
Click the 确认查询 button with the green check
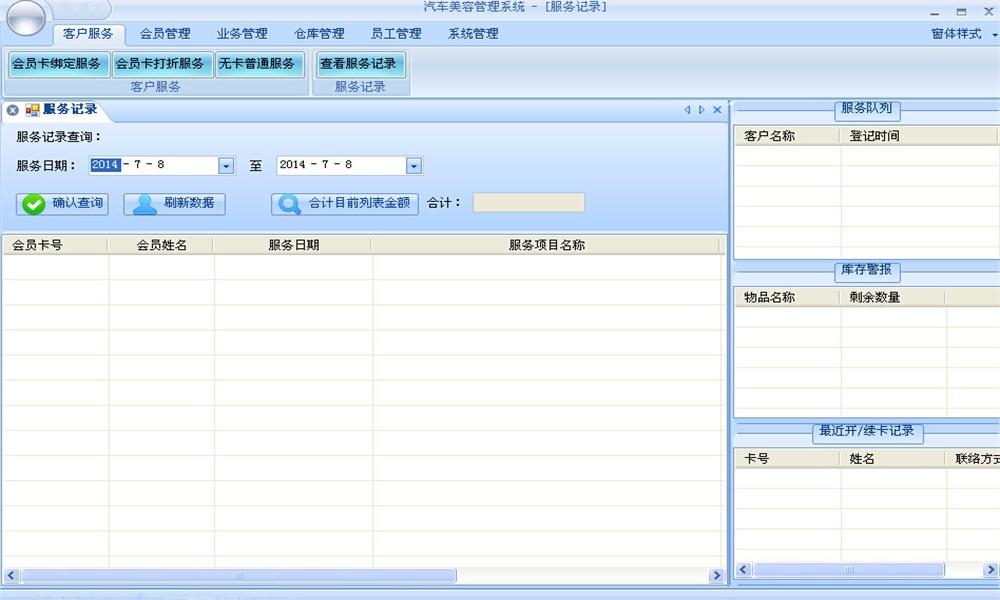pos(62,204)
